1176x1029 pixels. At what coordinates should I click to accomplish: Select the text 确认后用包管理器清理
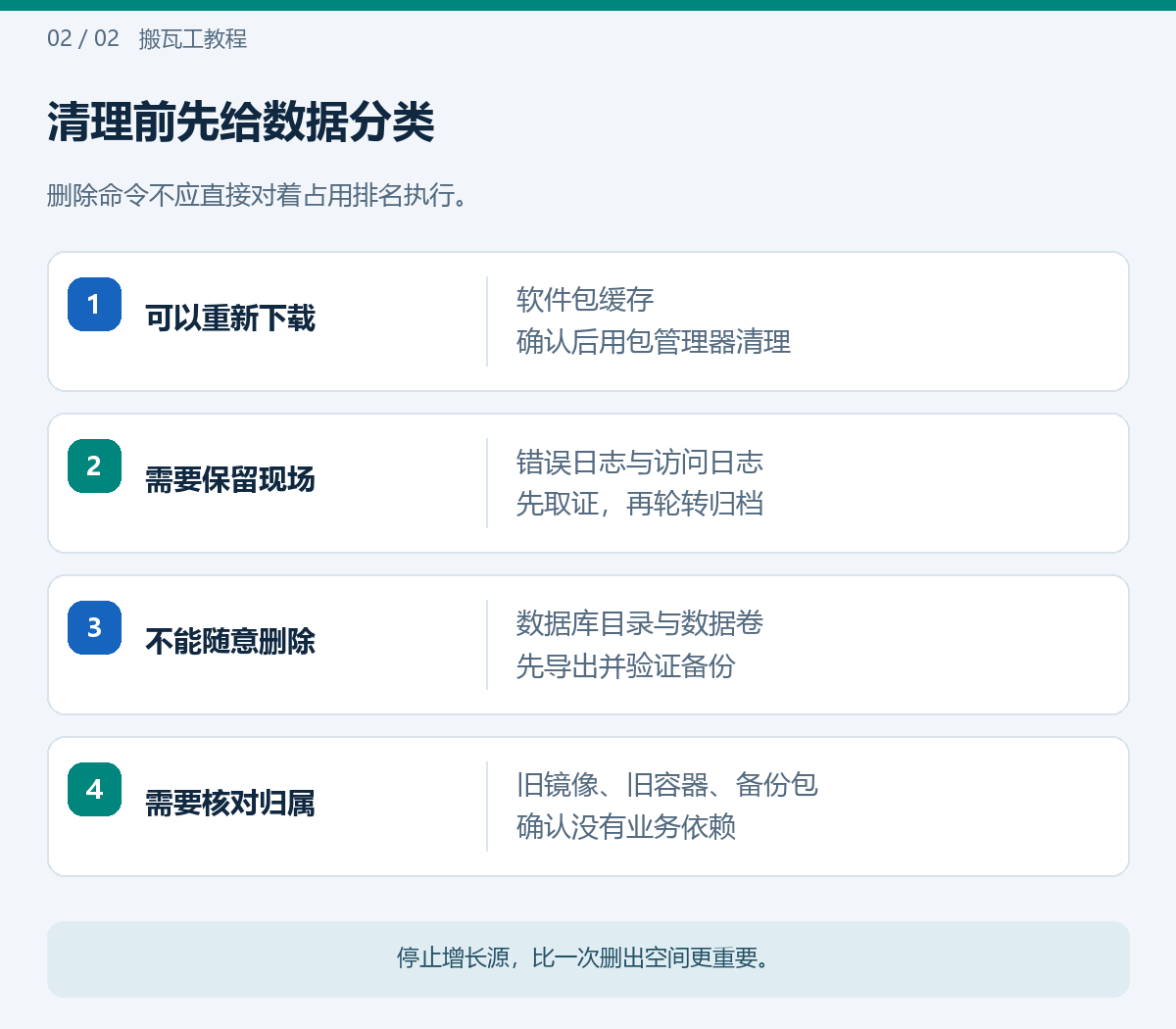[x=654, y=342]
